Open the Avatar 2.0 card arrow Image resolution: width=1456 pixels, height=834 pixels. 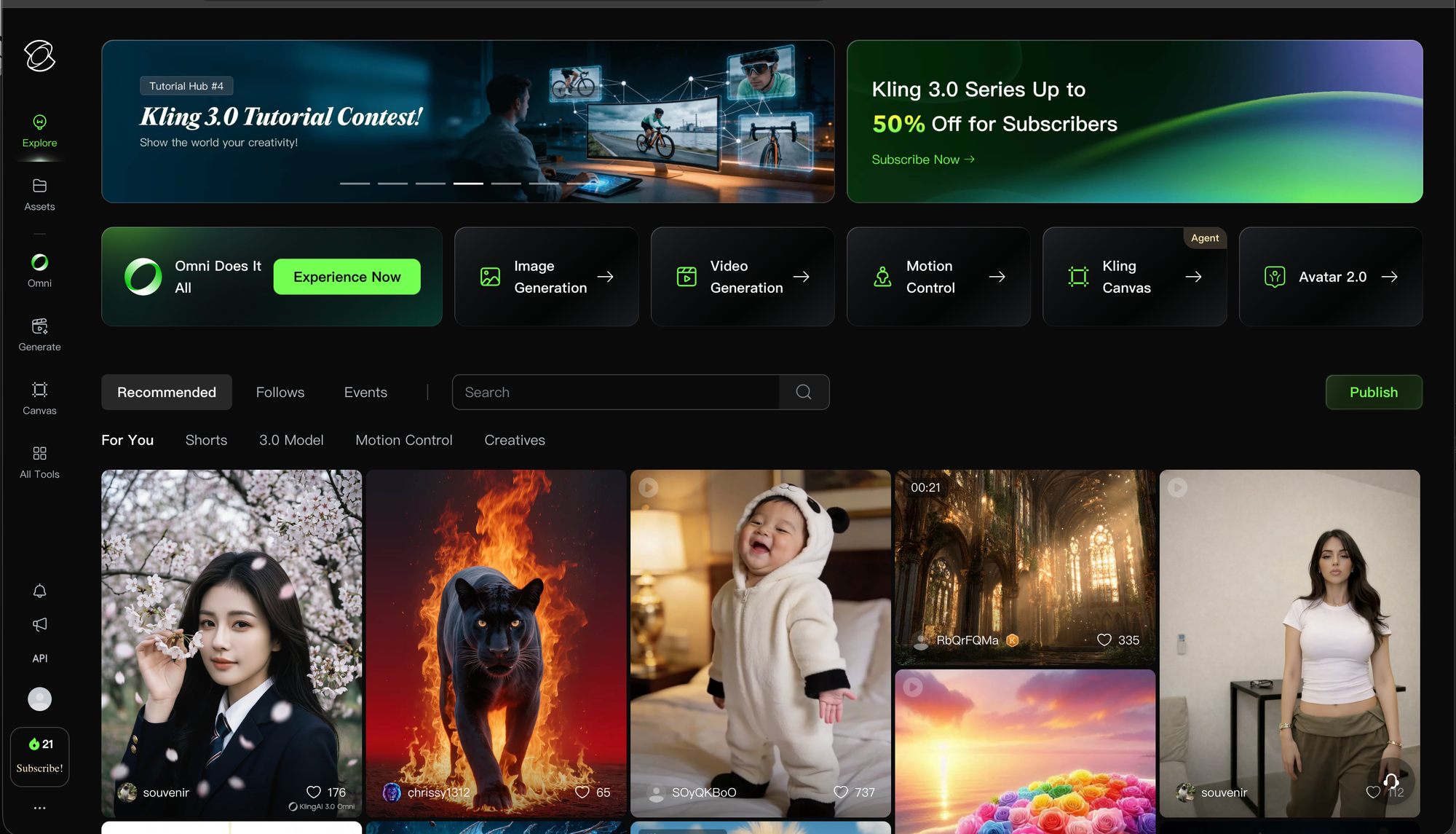(1389, 277)
